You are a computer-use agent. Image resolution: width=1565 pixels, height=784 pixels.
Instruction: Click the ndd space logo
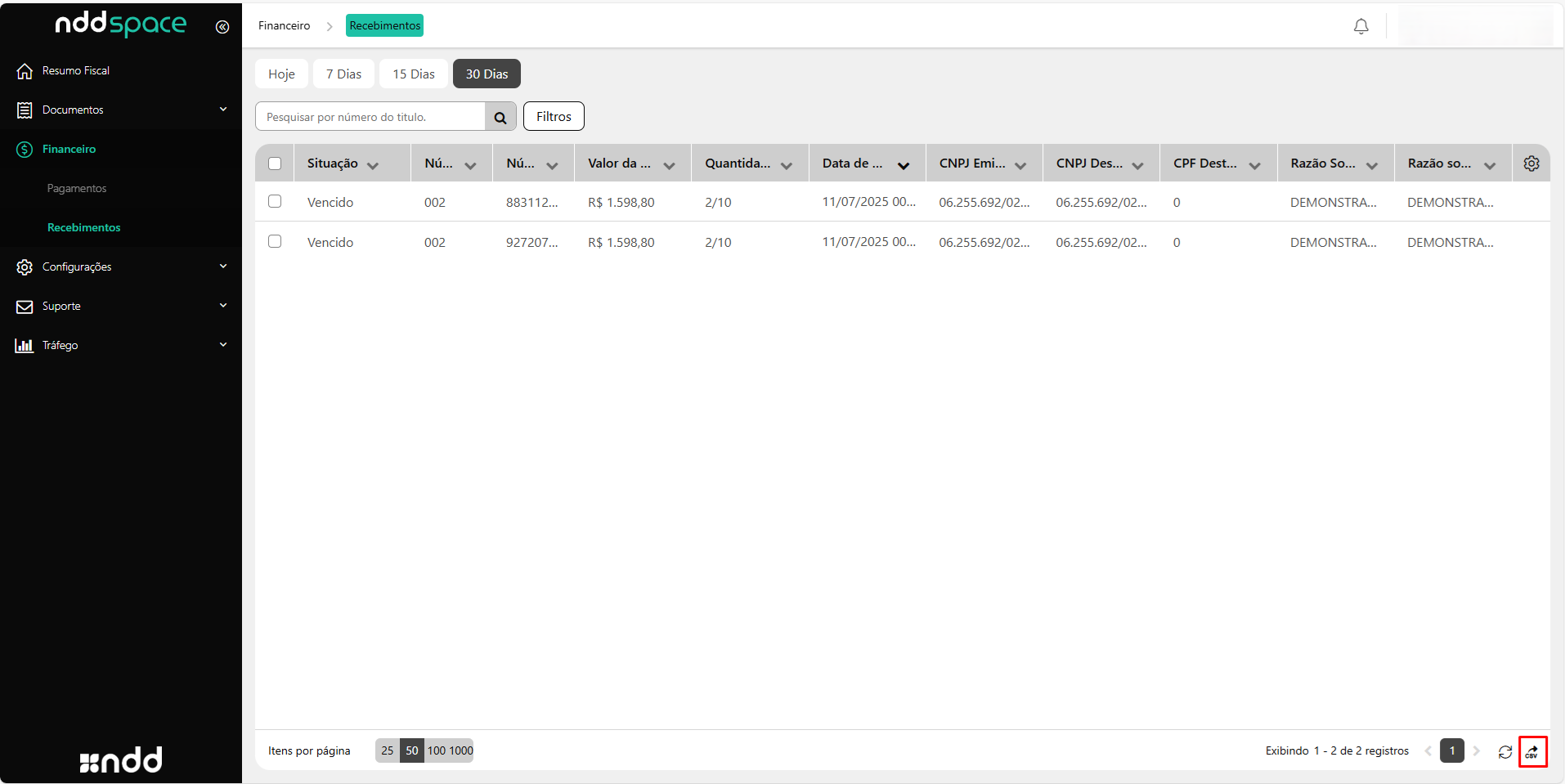[x=121, y=25]
